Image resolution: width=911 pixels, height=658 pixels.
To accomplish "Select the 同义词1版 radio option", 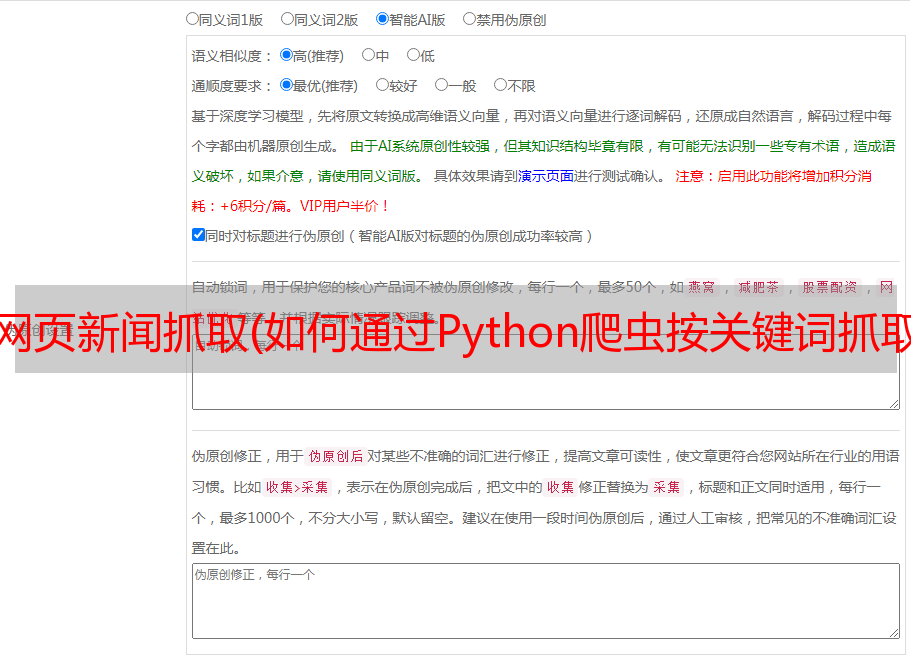I will point(192,19).
